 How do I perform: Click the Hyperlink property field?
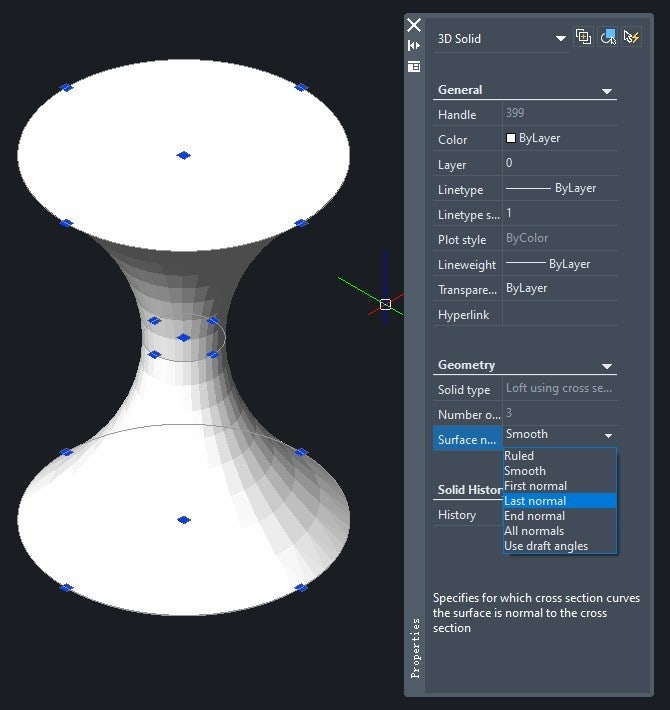click(x=560, y=314)
